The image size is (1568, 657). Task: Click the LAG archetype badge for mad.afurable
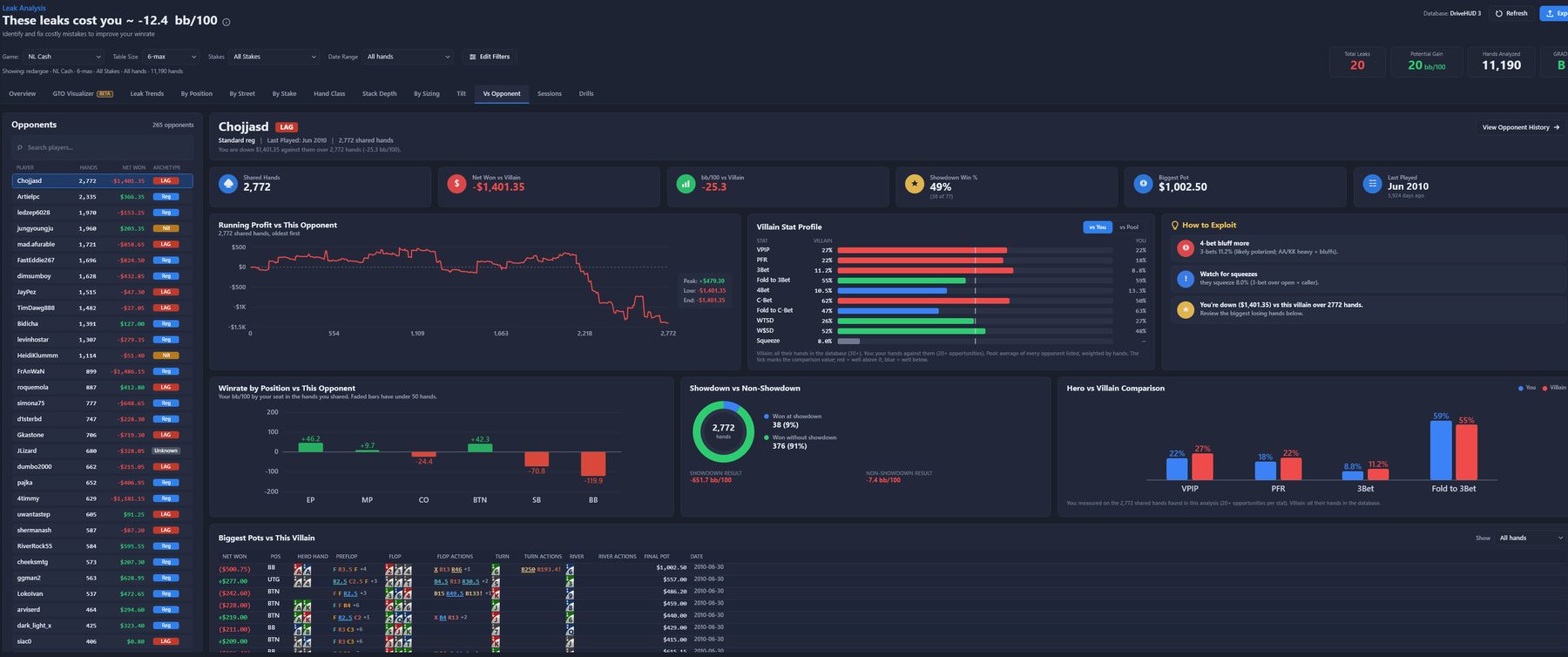pyautogui.click(x=166, y=245)
